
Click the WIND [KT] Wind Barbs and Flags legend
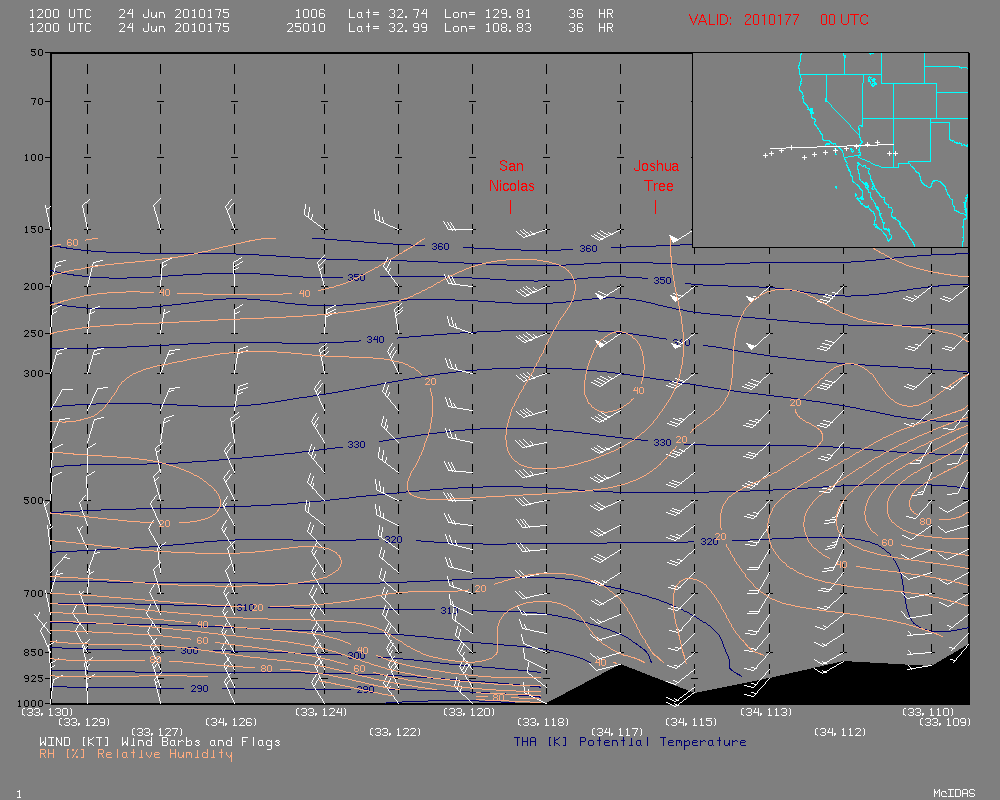(x=159, y=742)
